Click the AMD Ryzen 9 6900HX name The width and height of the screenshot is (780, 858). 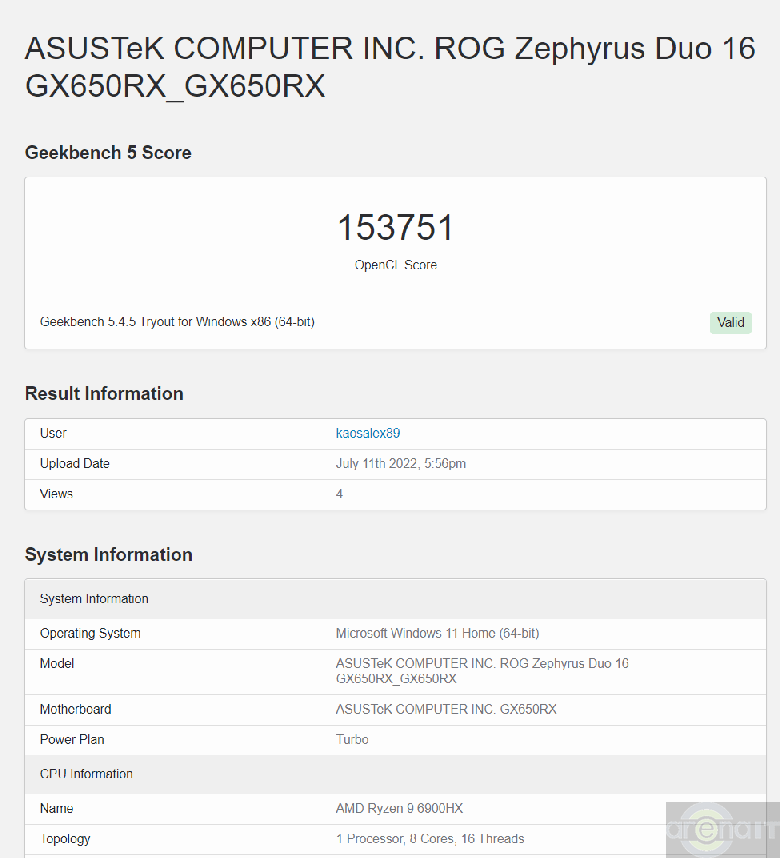(x=399, y=808)
